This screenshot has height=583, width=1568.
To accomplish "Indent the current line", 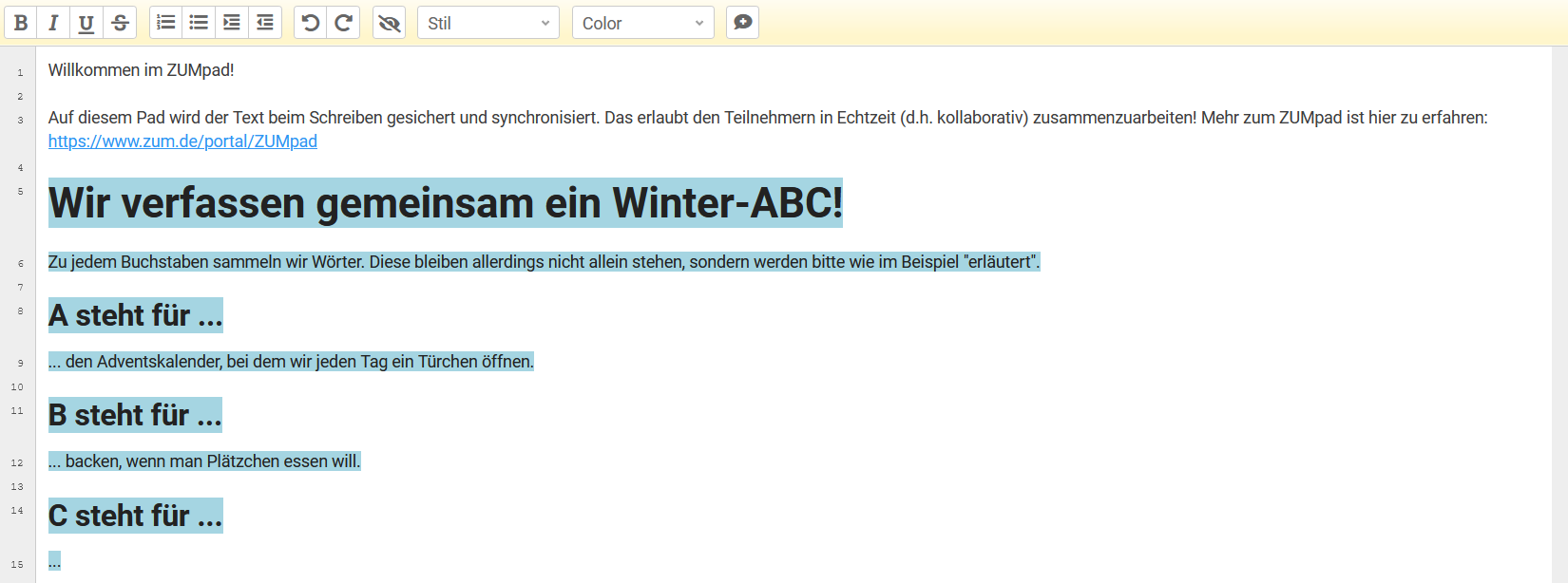I will click(x=232, y=23).
